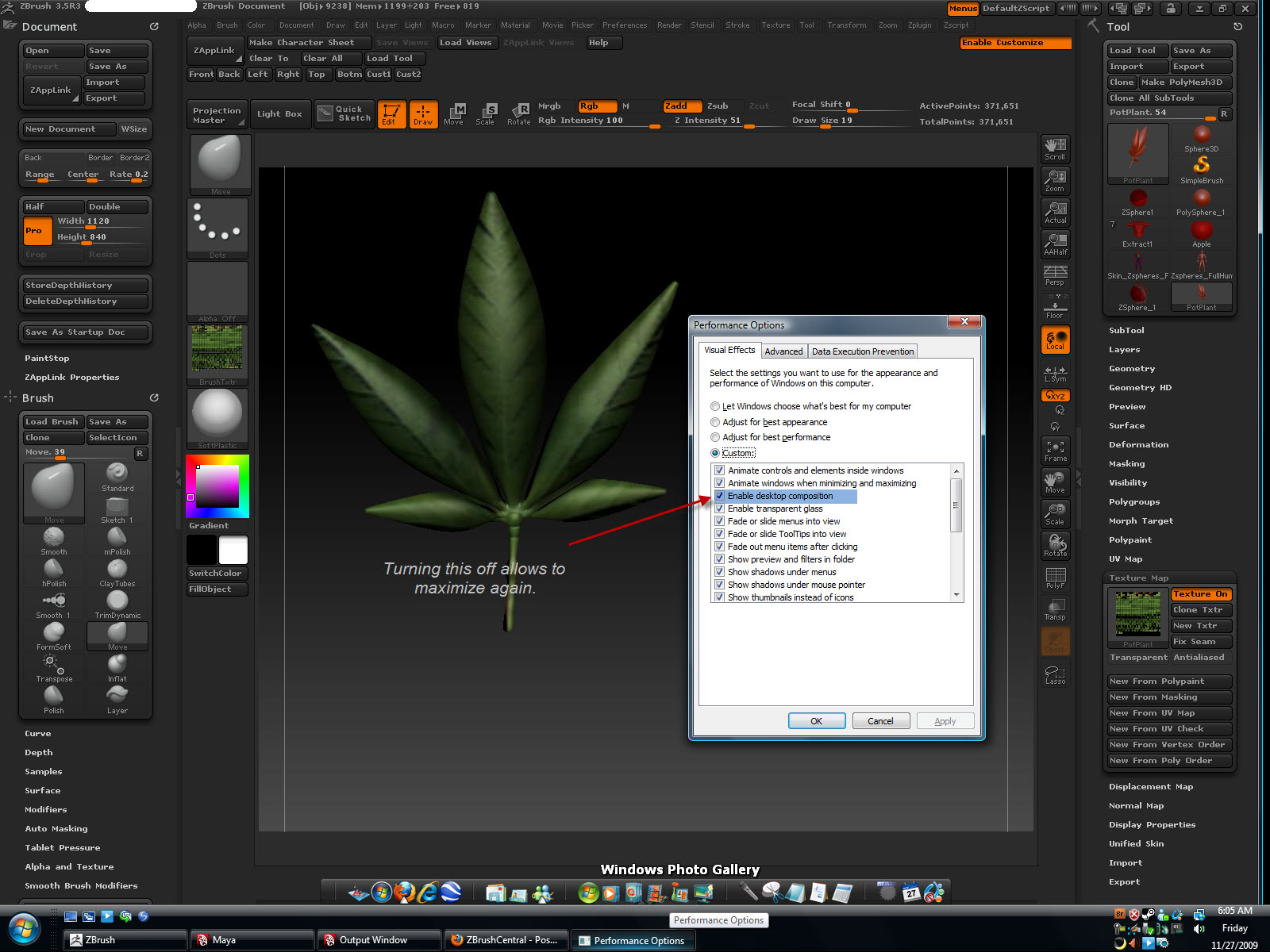Expand the Tablet Pressure section
The image size is (1270, 952).
pyautogui.click(x=63, y=847)
